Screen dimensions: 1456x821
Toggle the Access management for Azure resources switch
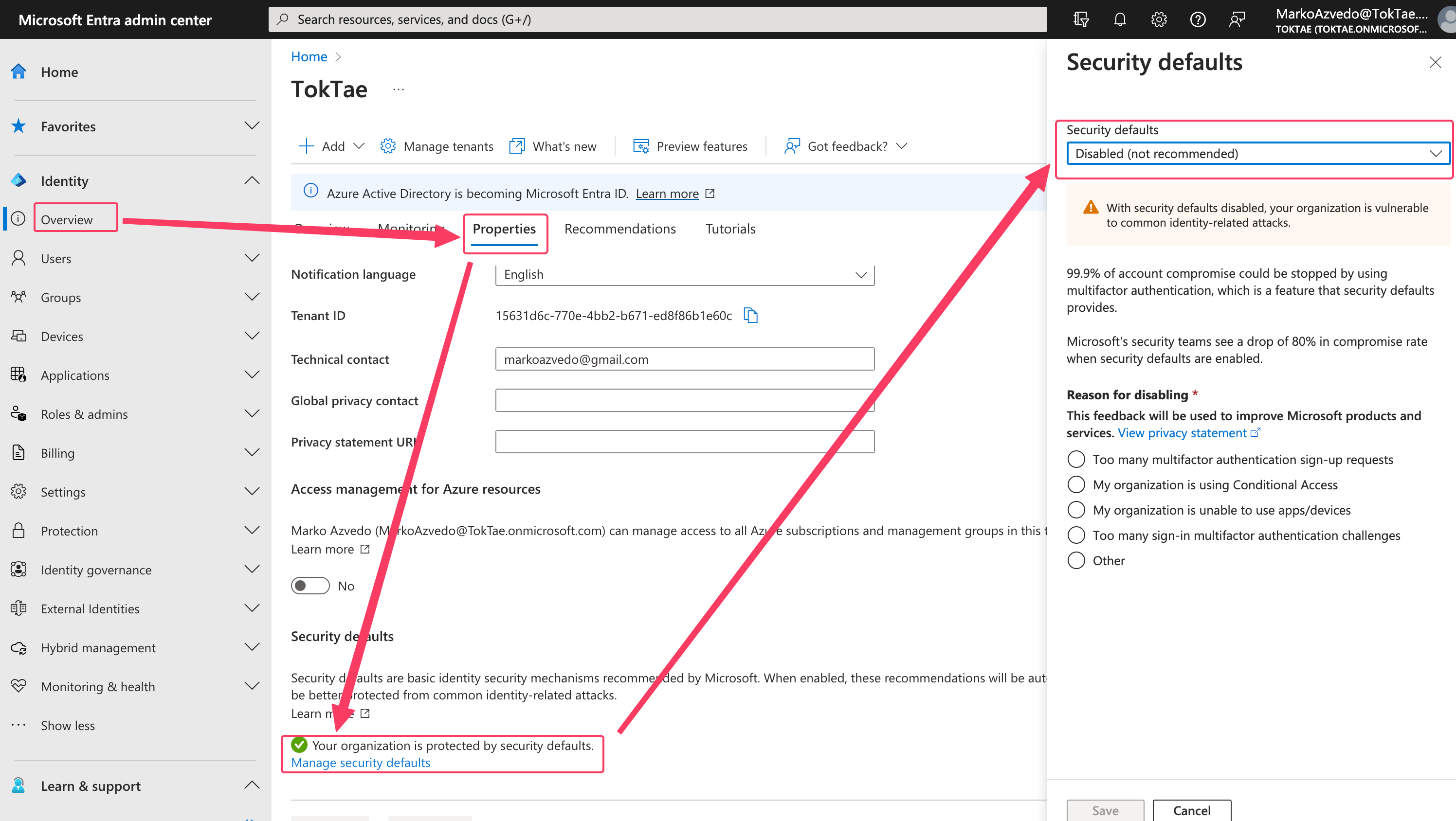coord(309,586)
